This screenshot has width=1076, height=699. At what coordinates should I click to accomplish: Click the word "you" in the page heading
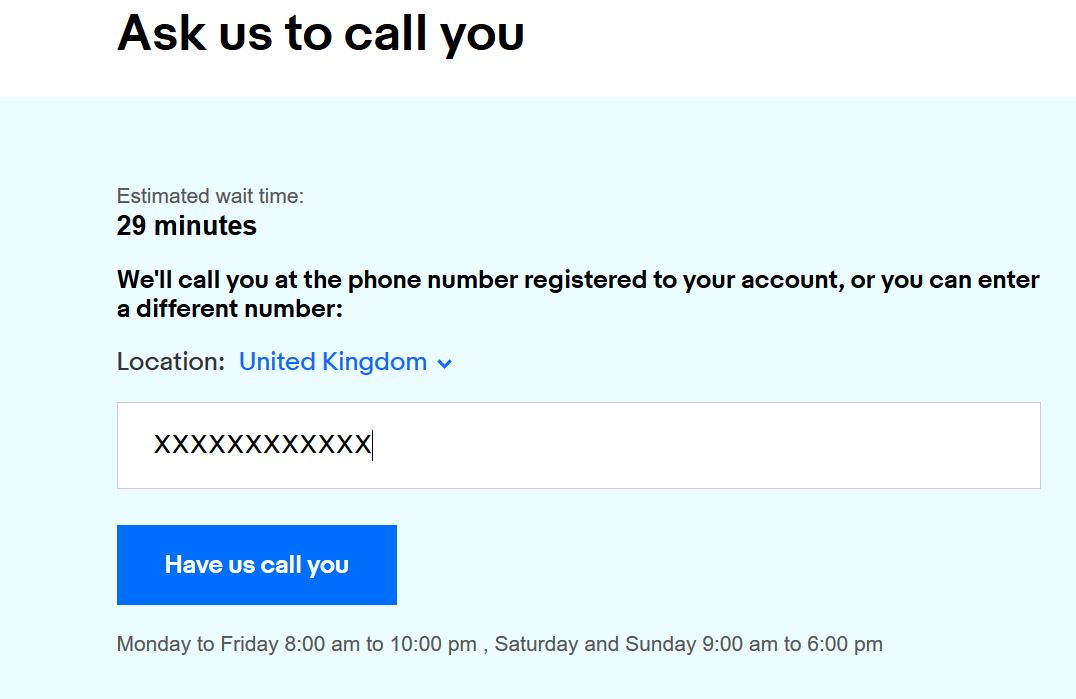click(482, 33)
